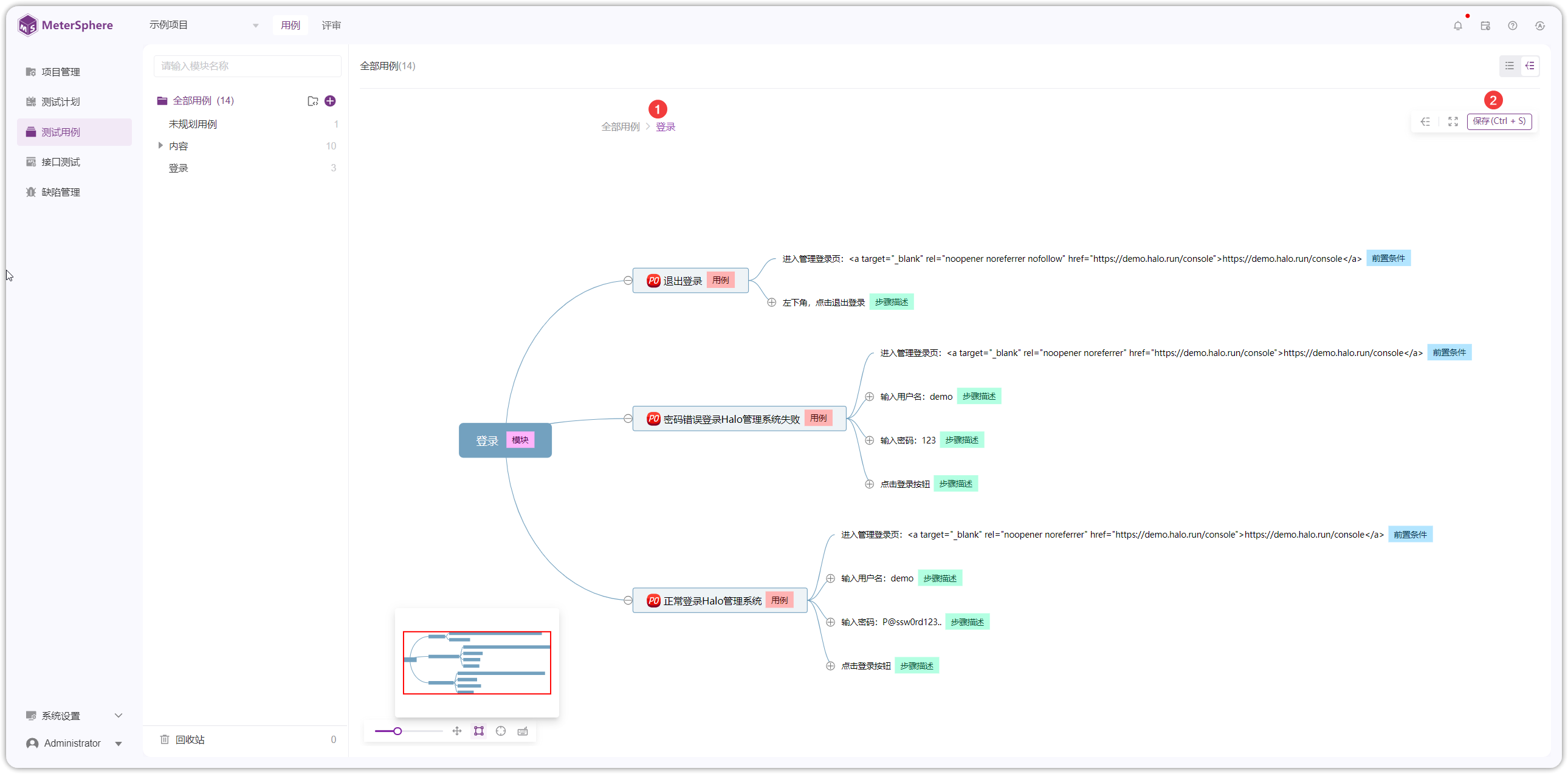Show keyboard shortcuts icon
Viewport: 1568px width, 774px height.
pyautogui.click(x=523, y=731)
